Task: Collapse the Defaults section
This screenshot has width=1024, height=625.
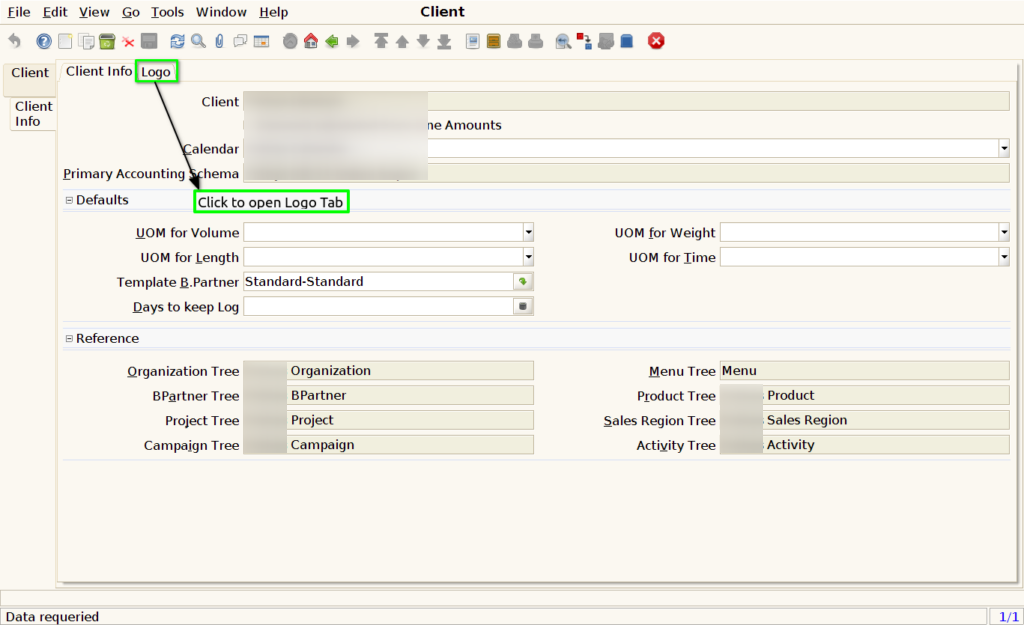Action: point(69,200)
